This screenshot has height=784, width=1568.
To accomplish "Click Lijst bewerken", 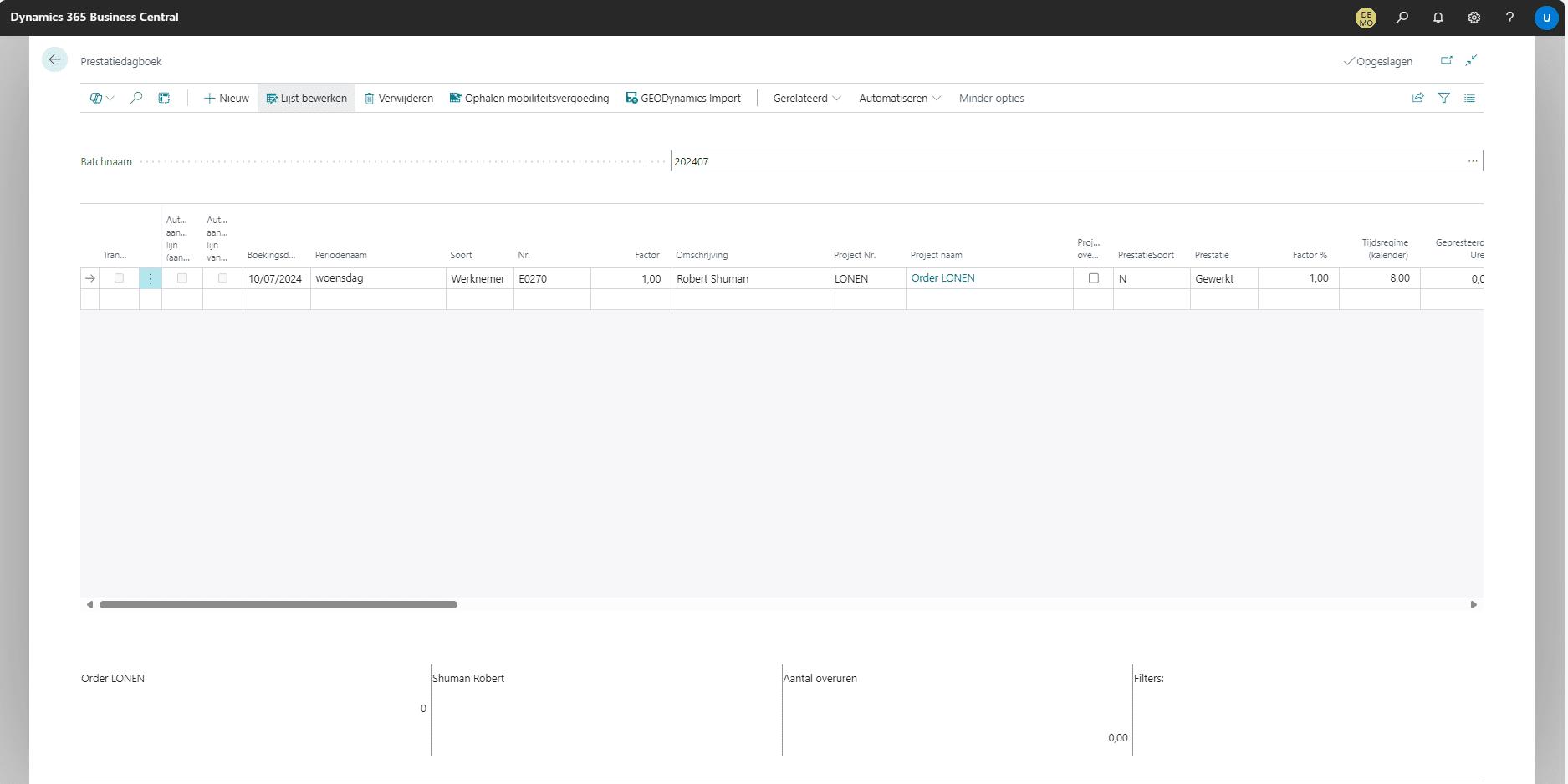I will pyautogui.click(x=306, y=98).
